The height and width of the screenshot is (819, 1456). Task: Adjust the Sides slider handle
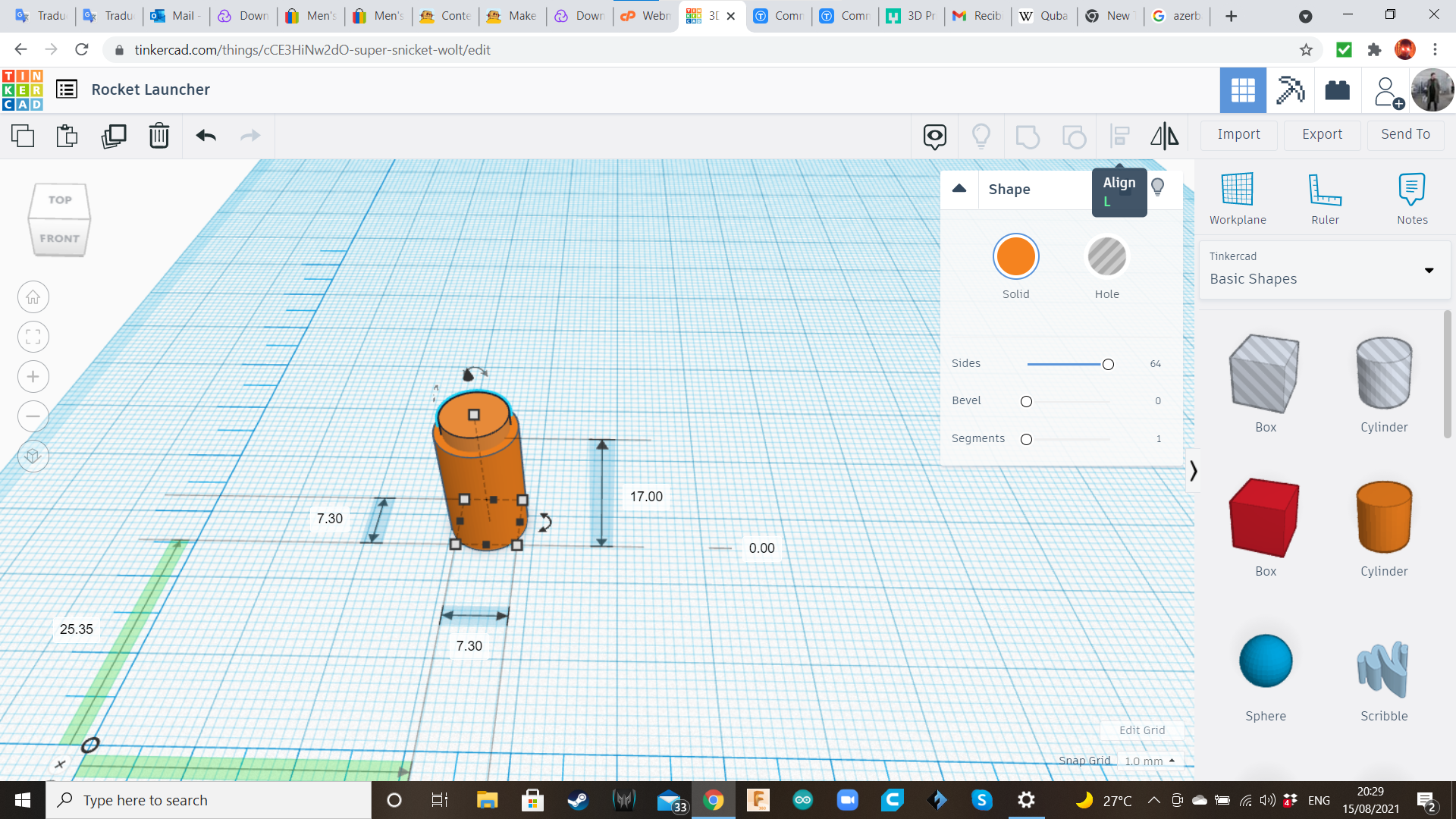(x=1108, y=365)
